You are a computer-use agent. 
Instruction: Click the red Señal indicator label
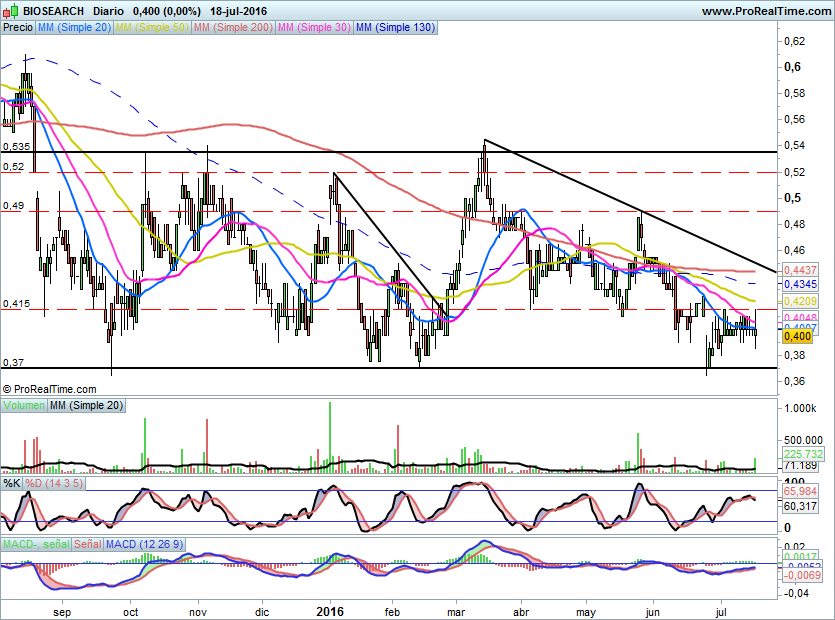pyautogui.click(x=88, y=544)
